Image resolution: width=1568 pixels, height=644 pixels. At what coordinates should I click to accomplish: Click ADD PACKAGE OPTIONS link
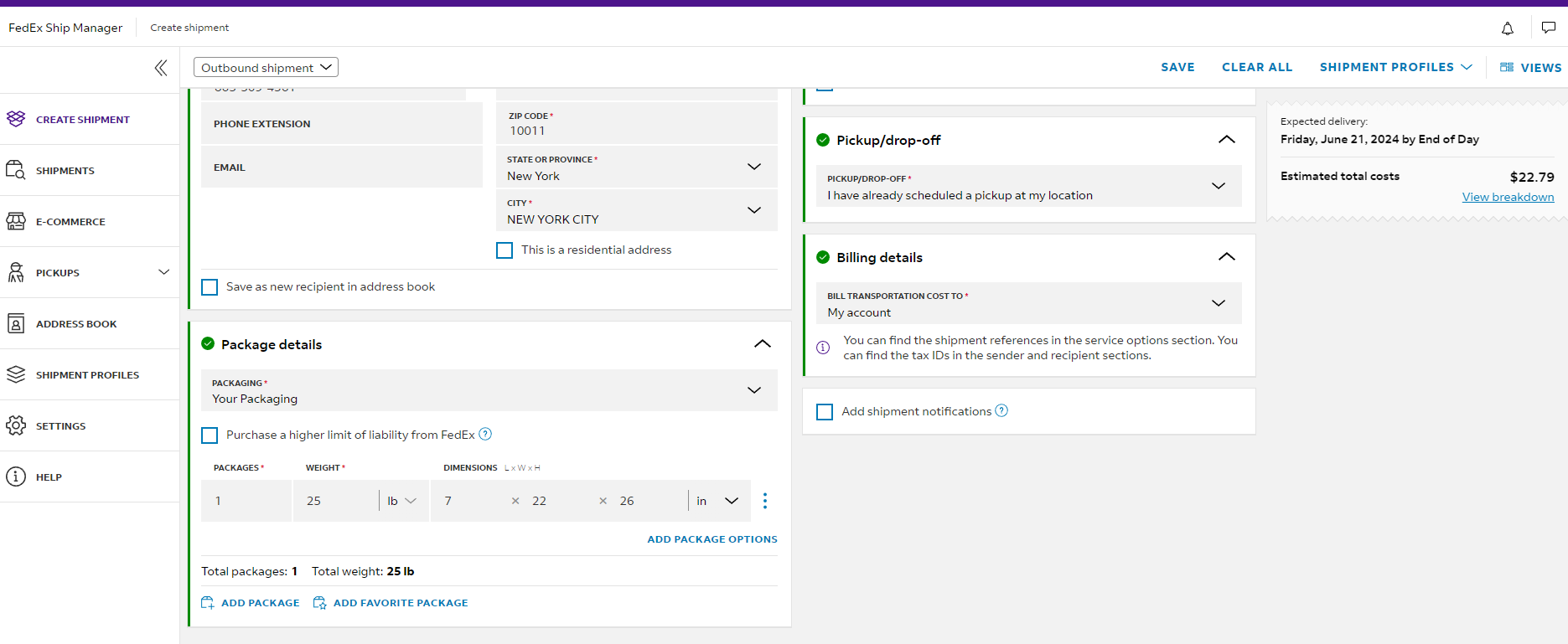coord(712,539)
